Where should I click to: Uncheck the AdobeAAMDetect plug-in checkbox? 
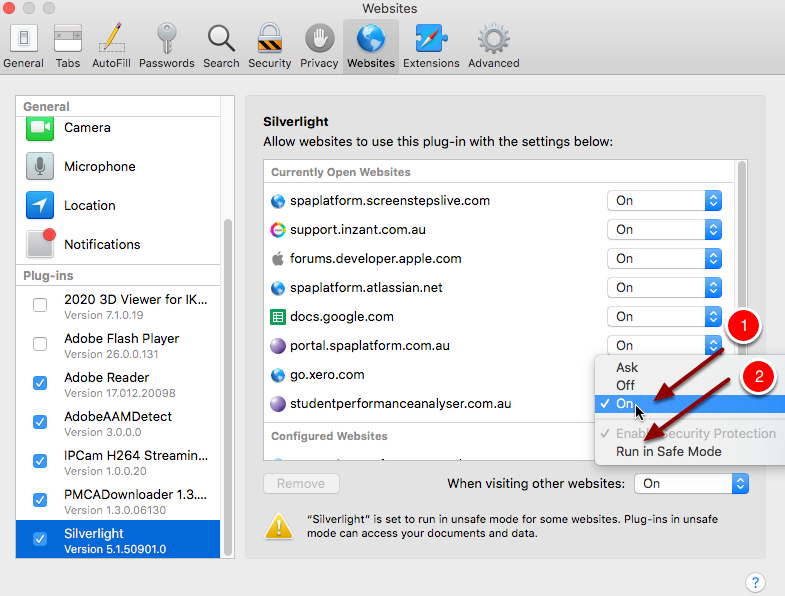pos(40,422)
